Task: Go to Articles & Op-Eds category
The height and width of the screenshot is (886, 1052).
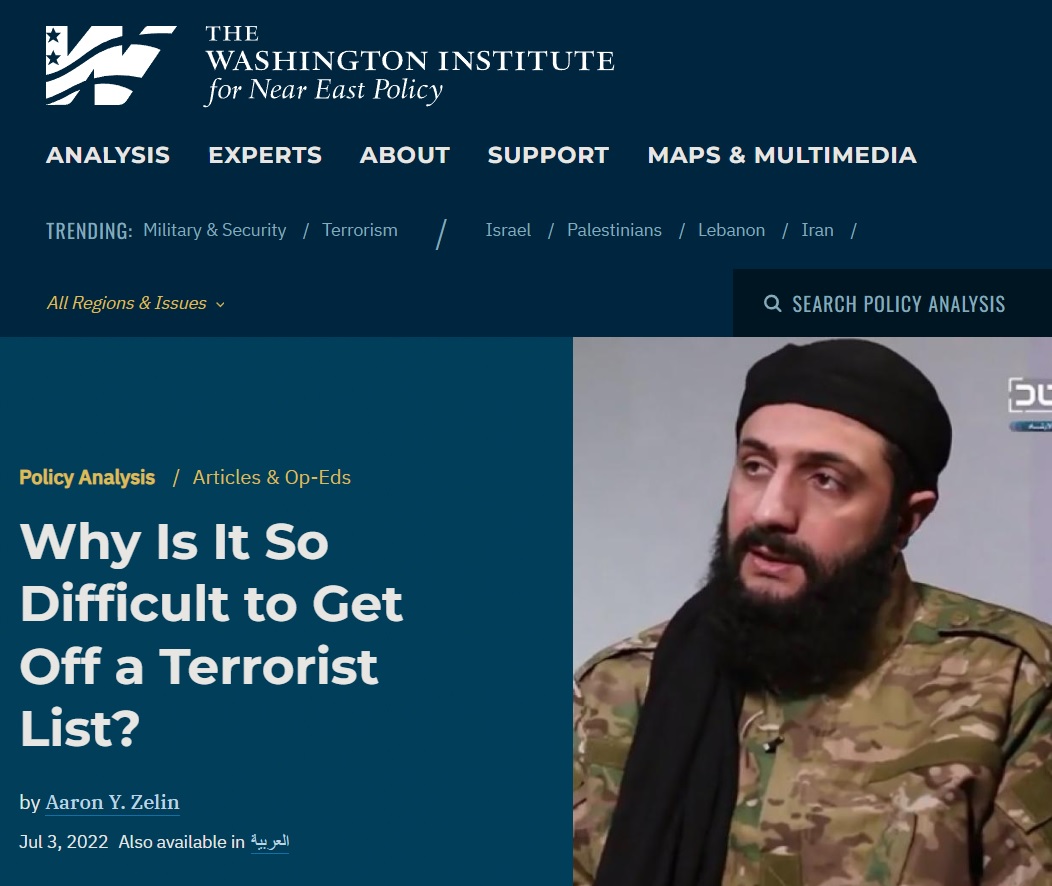Action: (272, 478)
